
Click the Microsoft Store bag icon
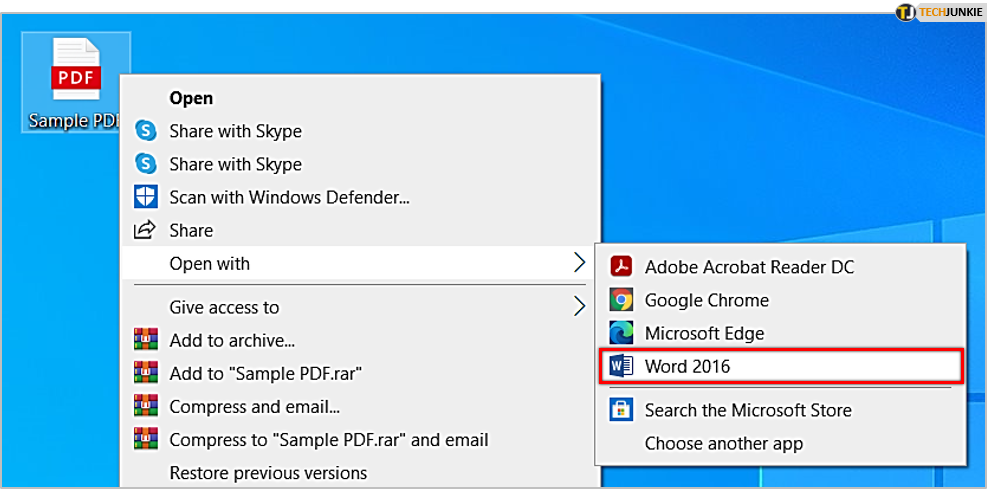(622, 410)
